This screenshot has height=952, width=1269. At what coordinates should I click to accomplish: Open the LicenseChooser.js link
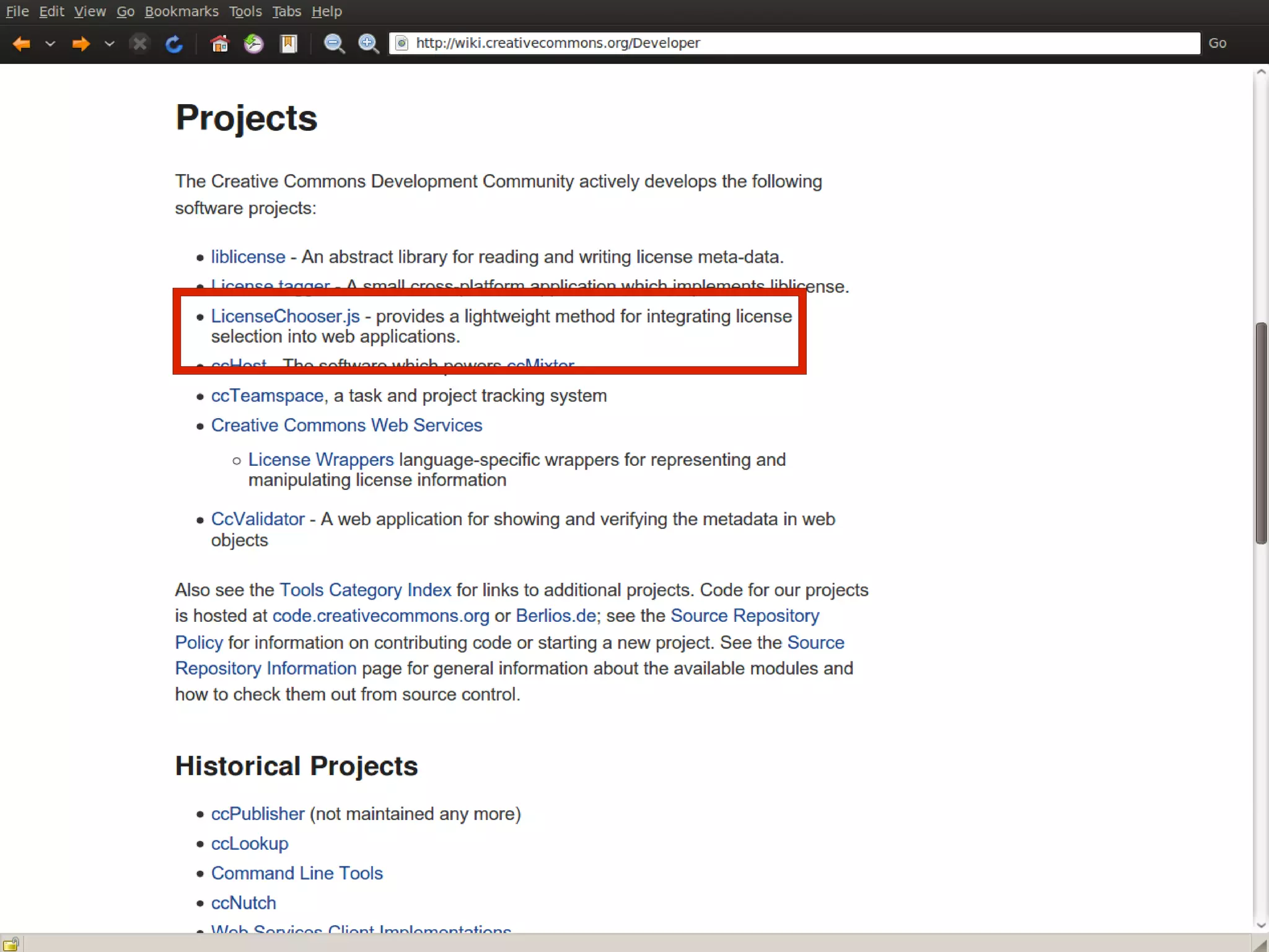point(285,316)
